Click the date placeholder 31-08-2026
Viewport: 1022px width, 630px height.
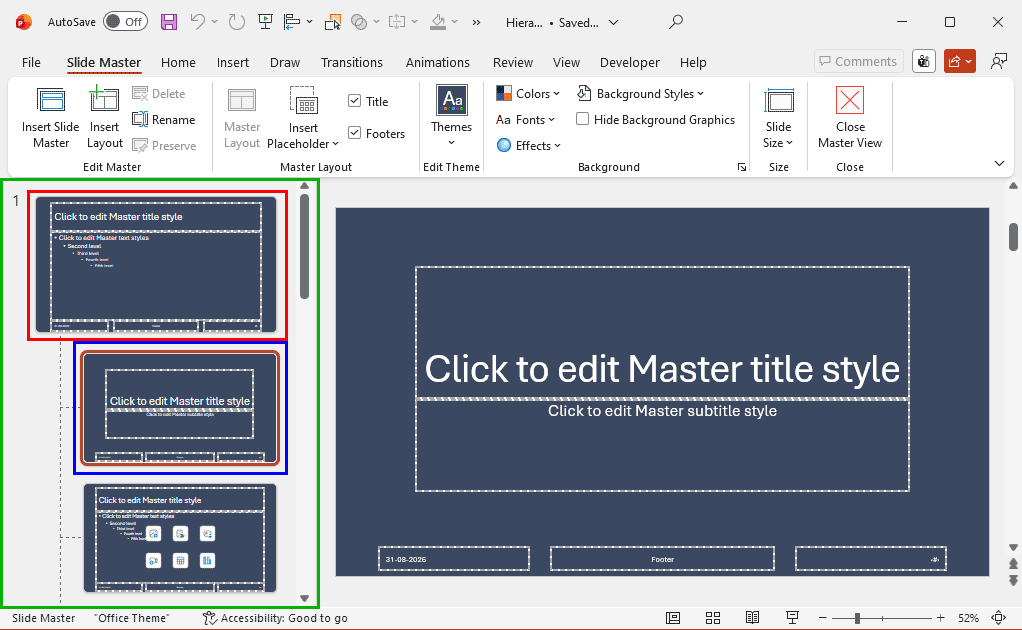point(454,559)
